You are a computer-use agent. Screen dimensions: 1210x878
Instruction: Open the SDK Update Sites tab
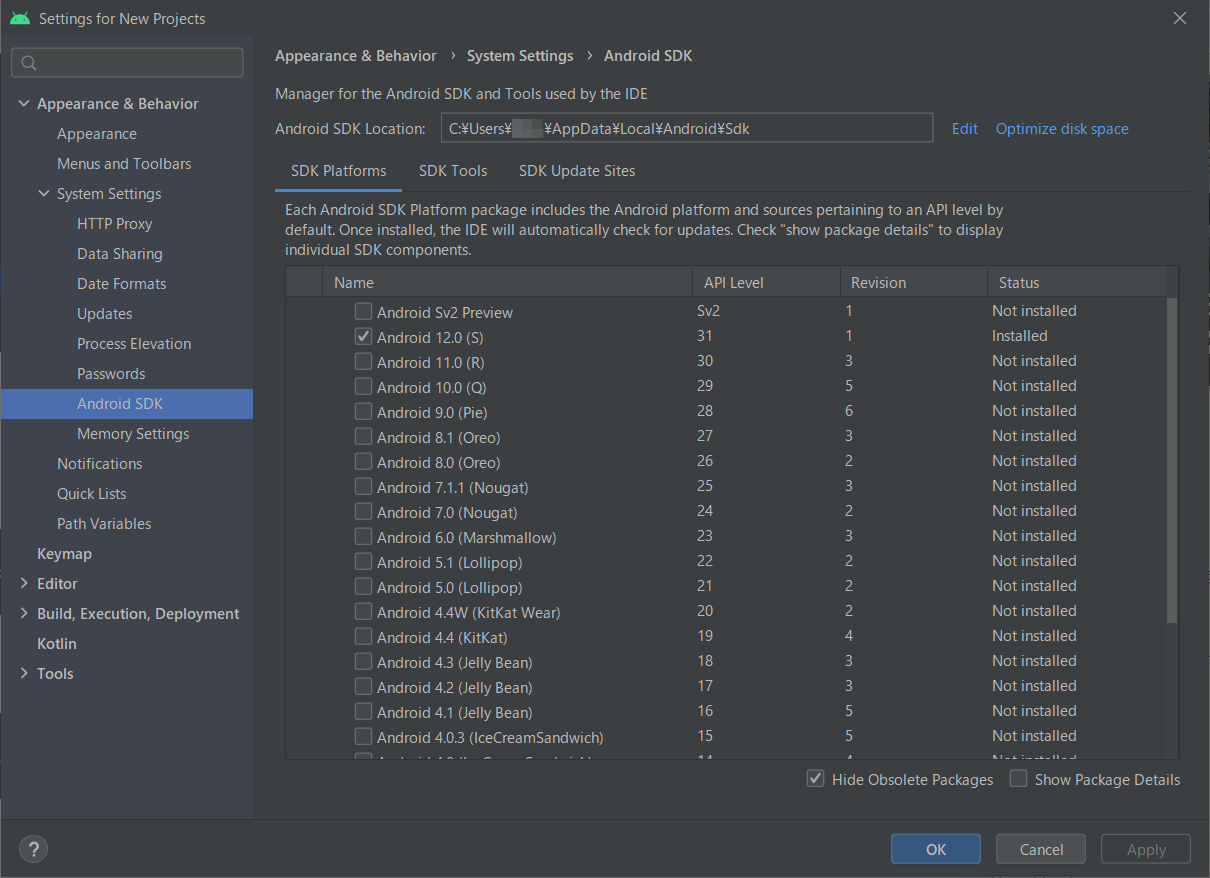(576, 171)
